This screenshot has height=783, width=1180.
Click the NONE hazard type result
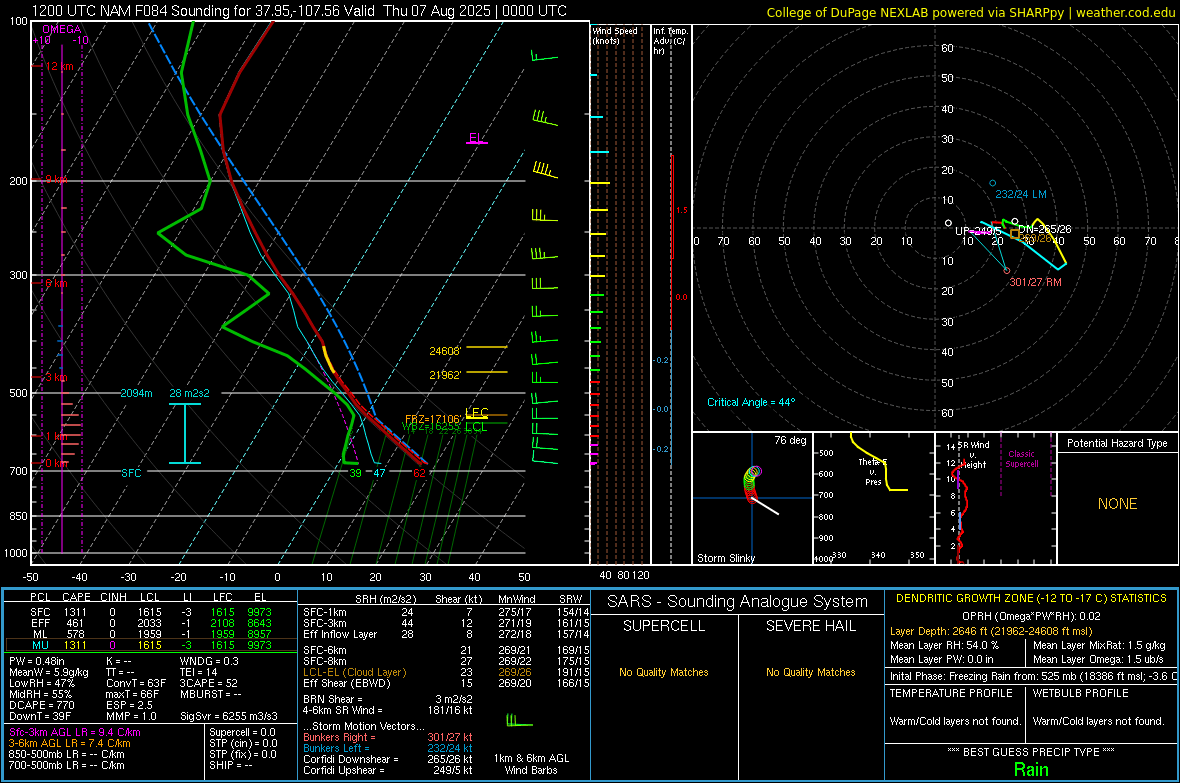[x=1117, y=504]
